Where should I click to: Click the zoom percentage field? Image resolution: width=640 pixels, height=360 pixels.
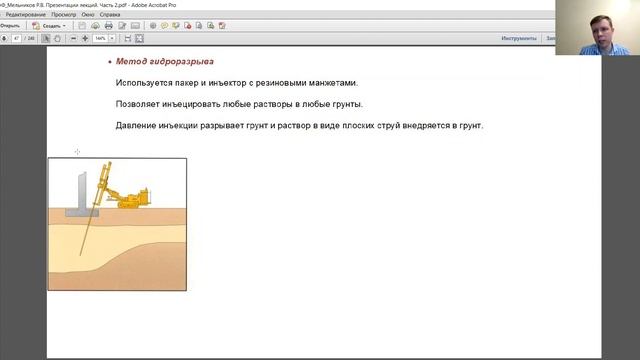(x=100, y=38)
